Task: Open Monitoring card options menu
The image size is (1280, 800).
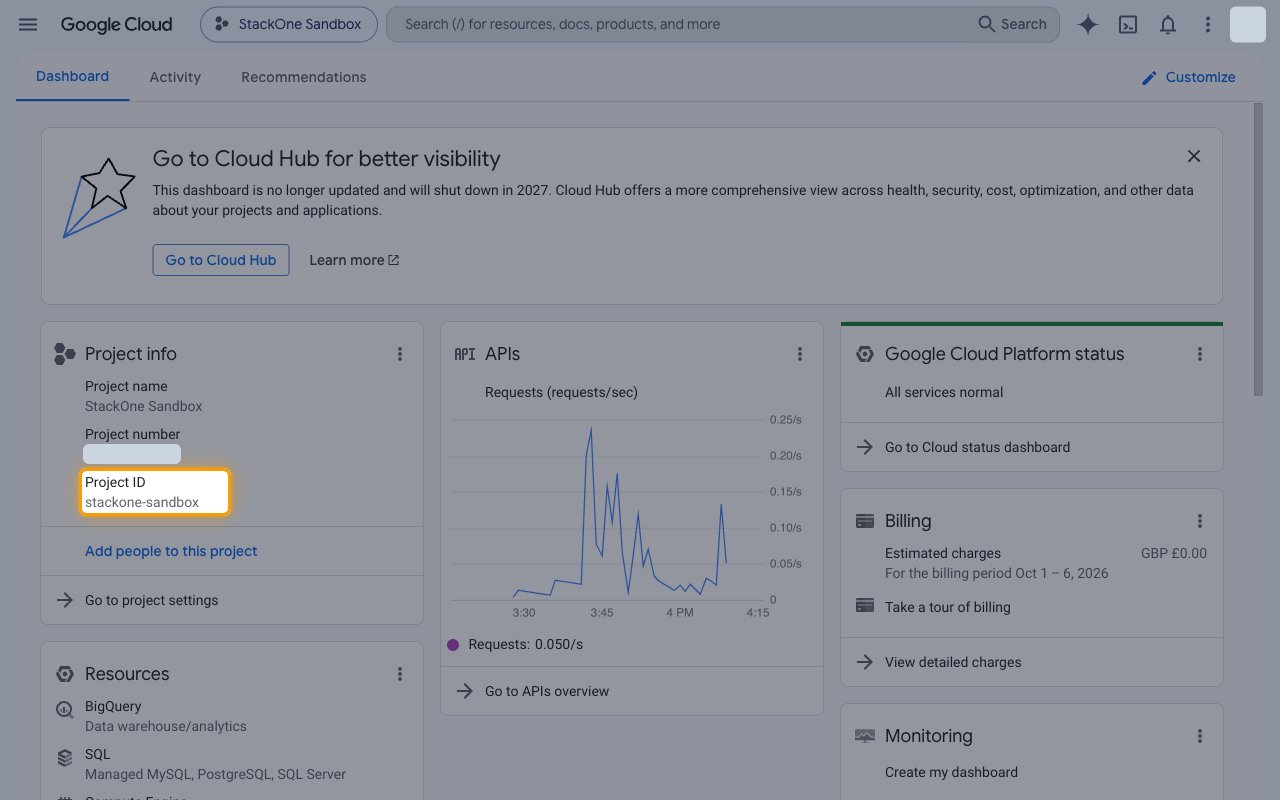Action: click(x=1200, y=736)
